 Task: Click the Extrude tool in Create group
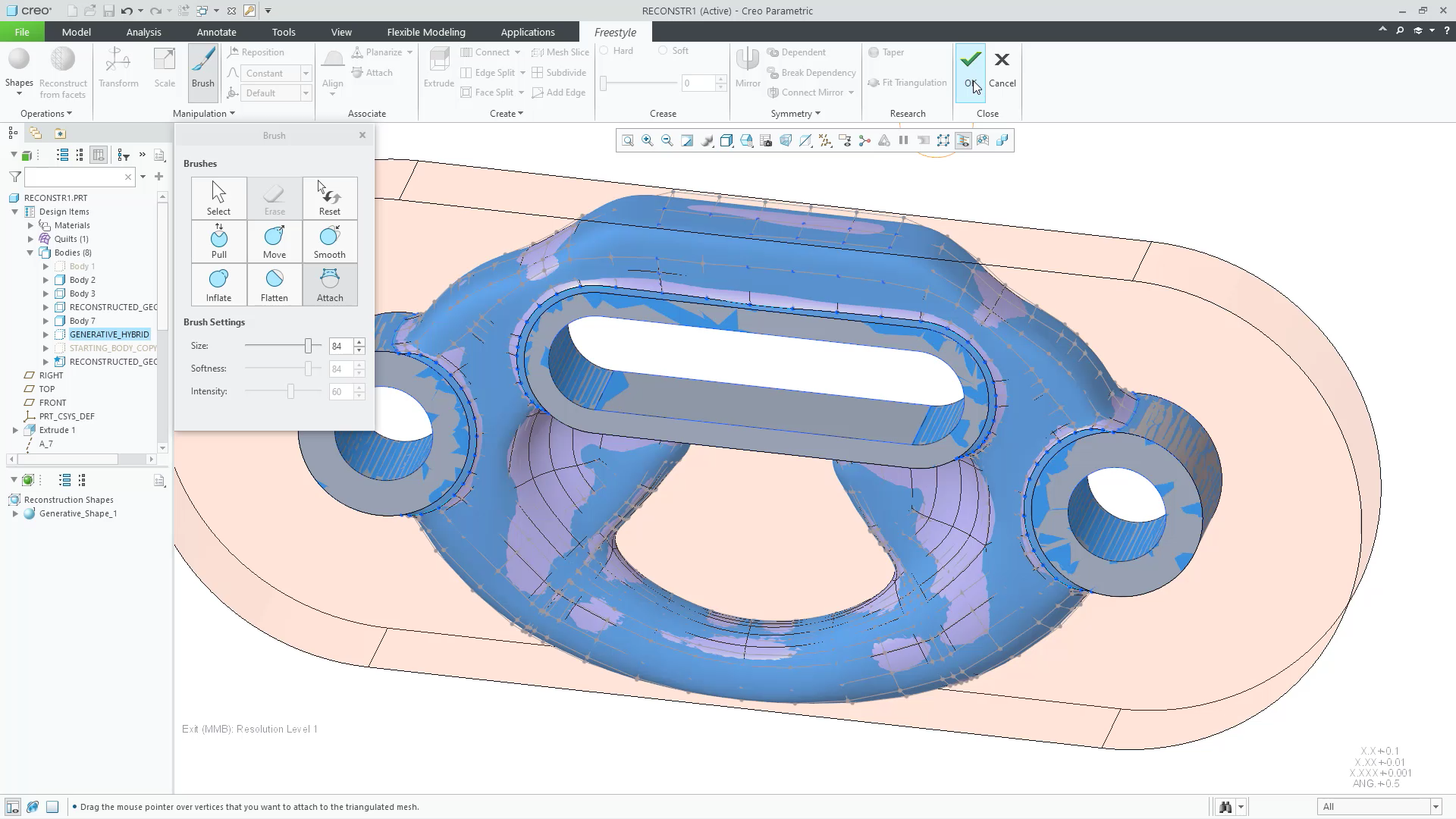(438, 67)
